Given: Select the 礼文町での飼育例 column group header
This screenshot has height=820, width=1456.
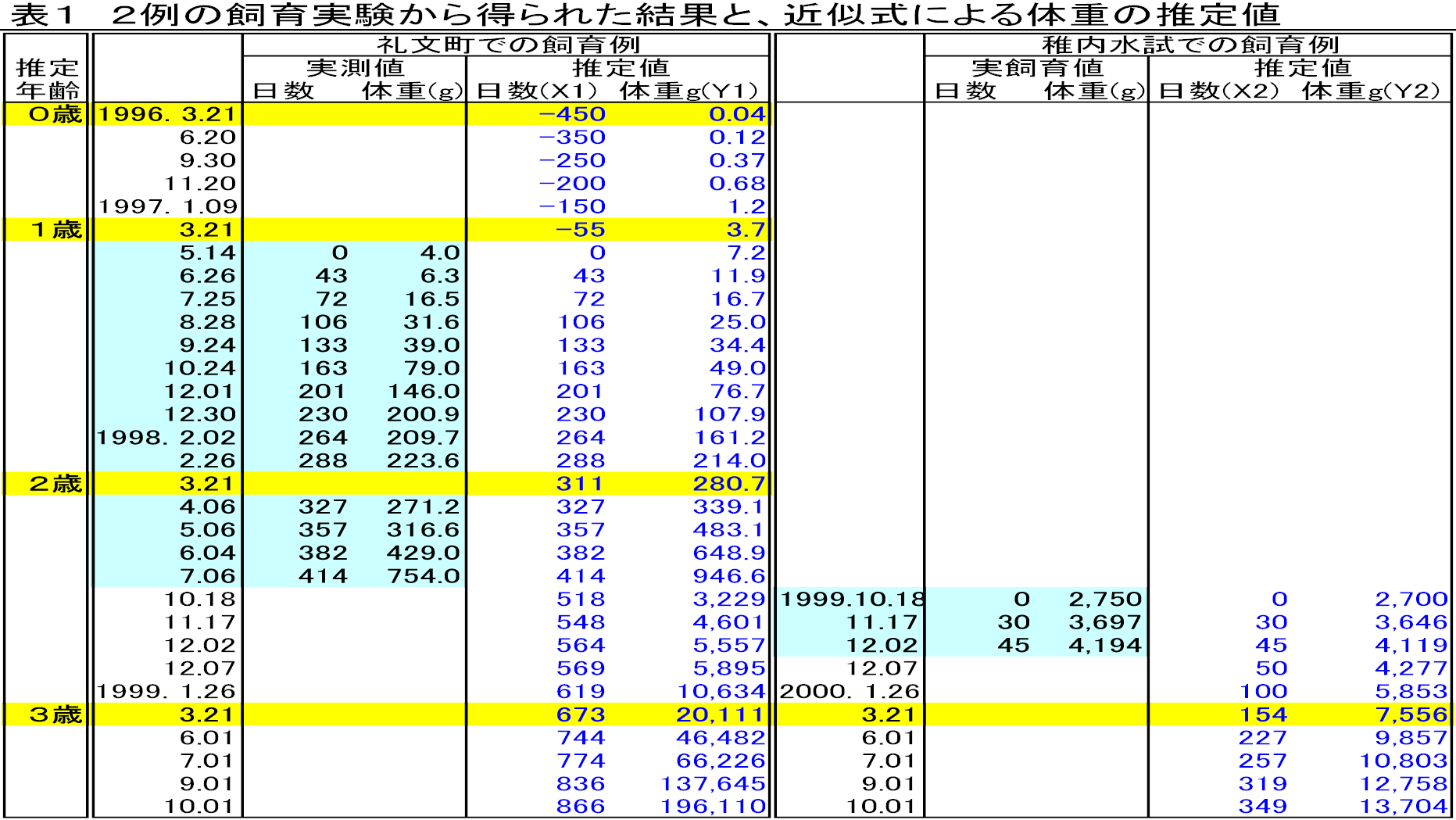Looking at the screenshot, I should pos(507,45).
